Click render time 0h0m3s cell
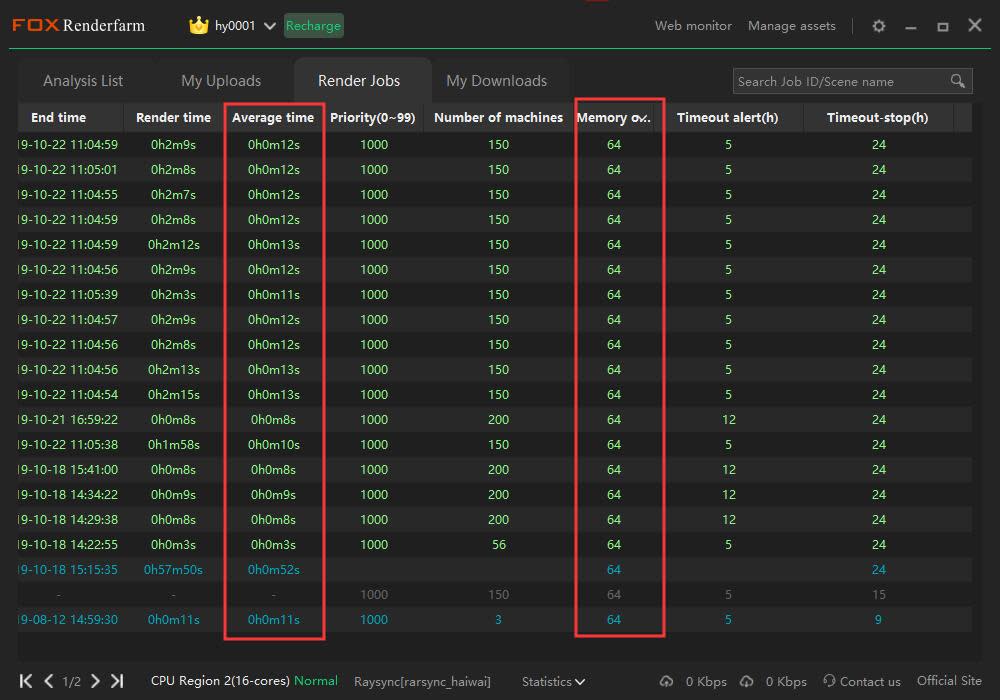1000x700 pixels. click(173, 544)
